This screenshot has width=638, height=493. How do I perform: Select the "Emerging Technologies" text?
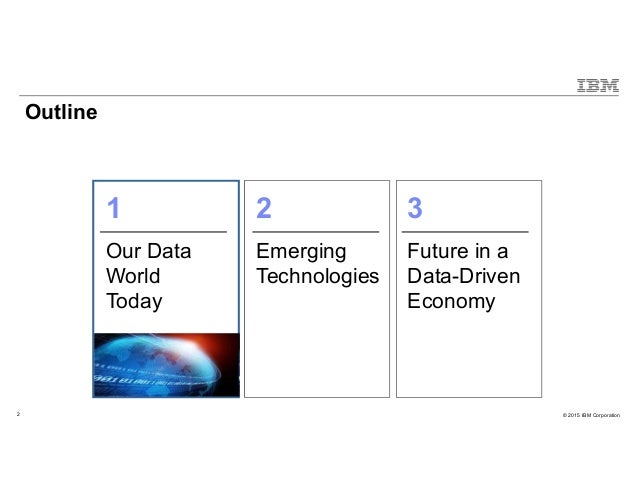pos(317,263)
